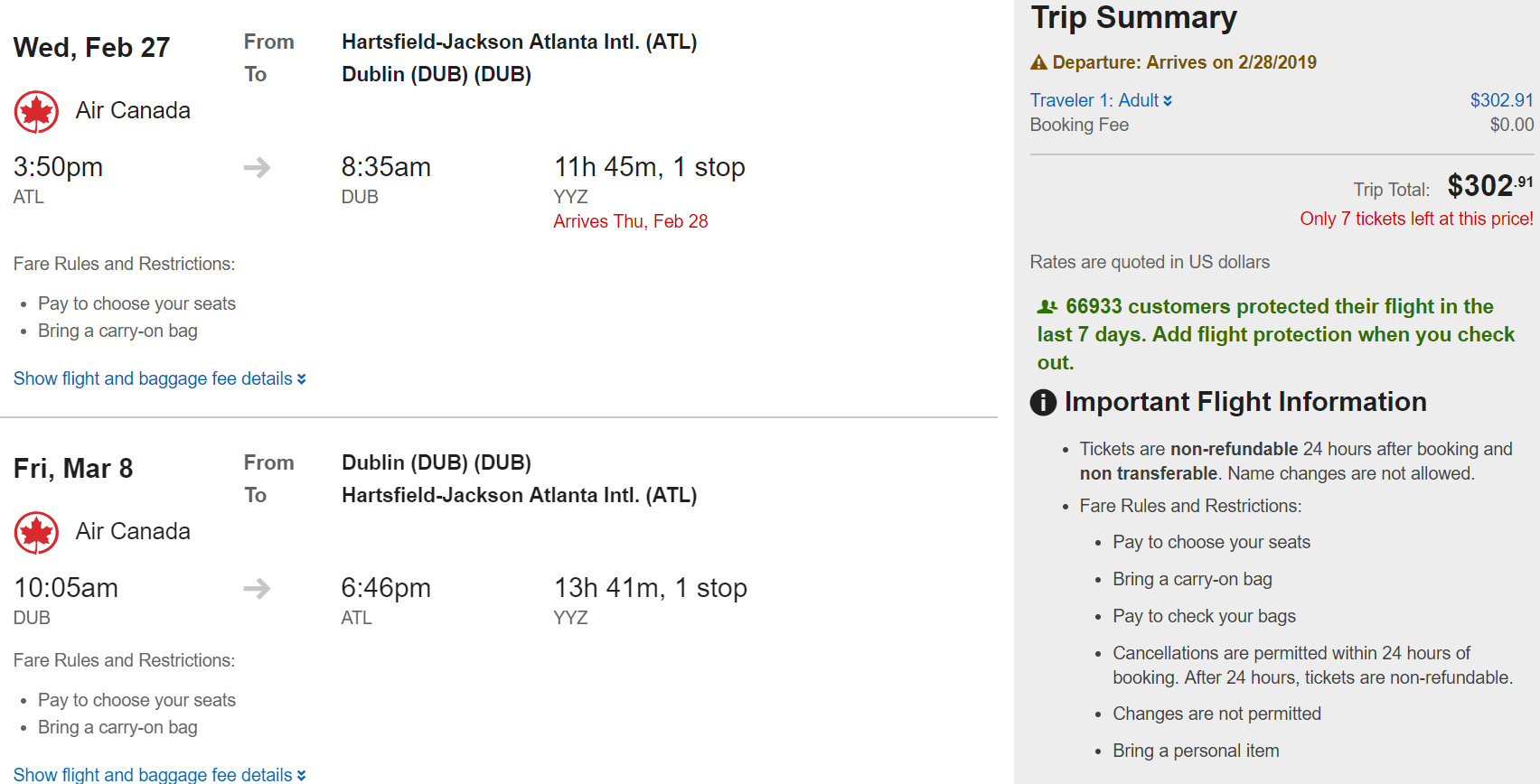The image size is (1540, 784).
Task: Click the Fri, Mar 8 return date heading
Action: [x=73, y=469]
